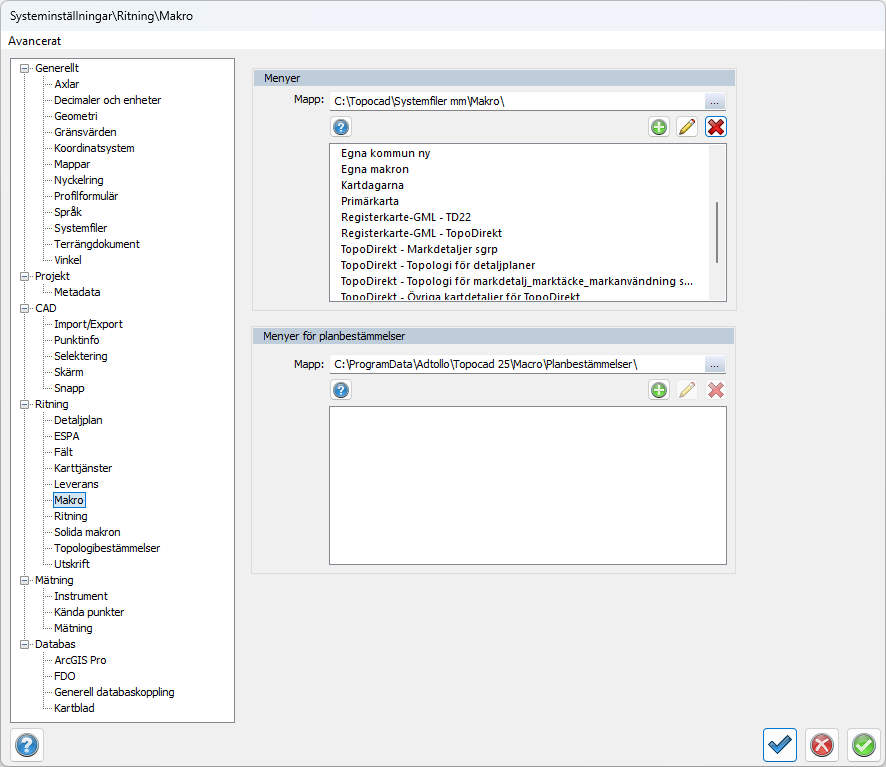Open help in Menyer för planbestämmelser section

(x=341, y=390)
